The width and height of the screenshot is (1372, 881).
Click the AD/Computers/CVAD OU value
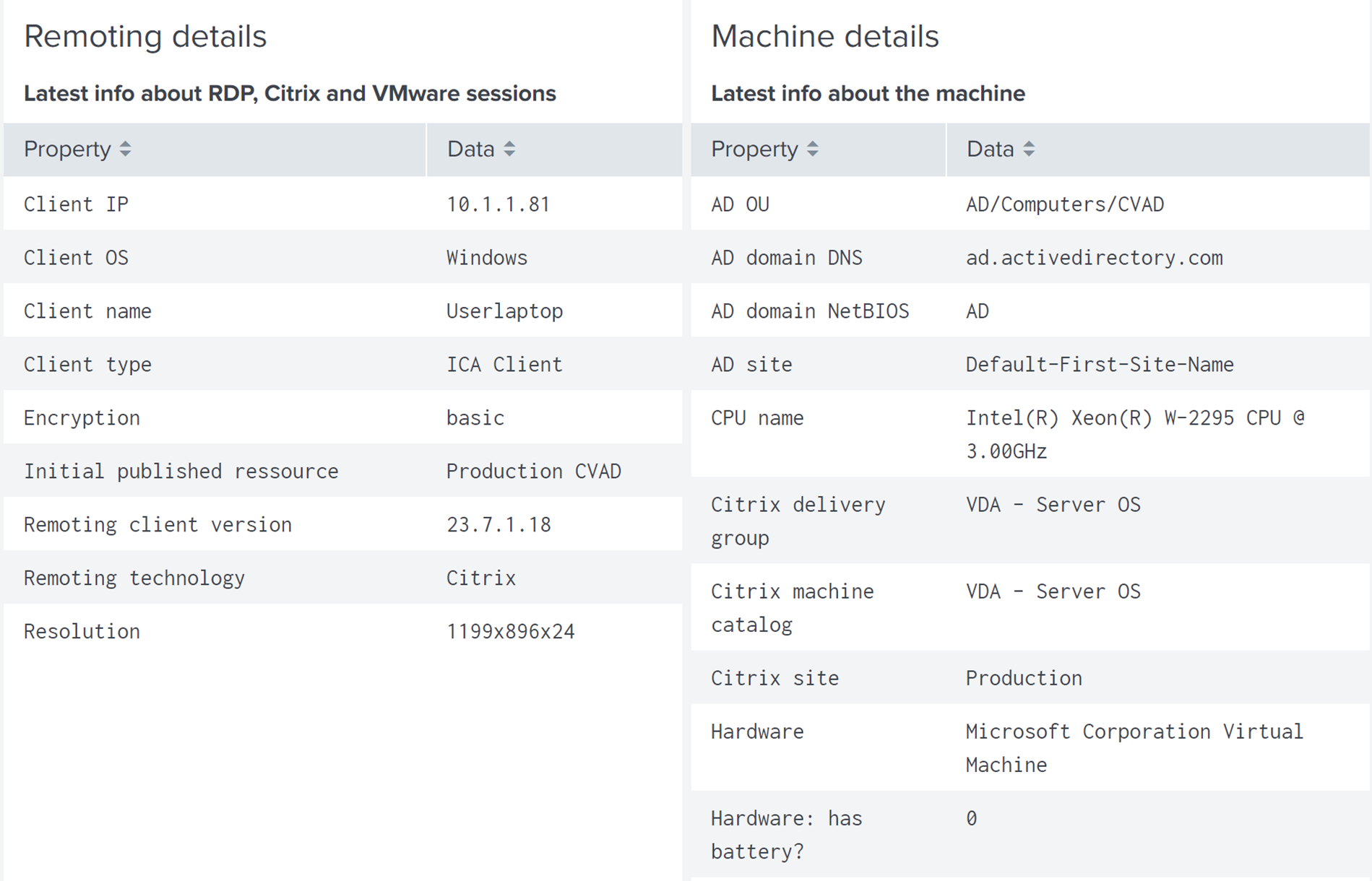coord(1064,204)
